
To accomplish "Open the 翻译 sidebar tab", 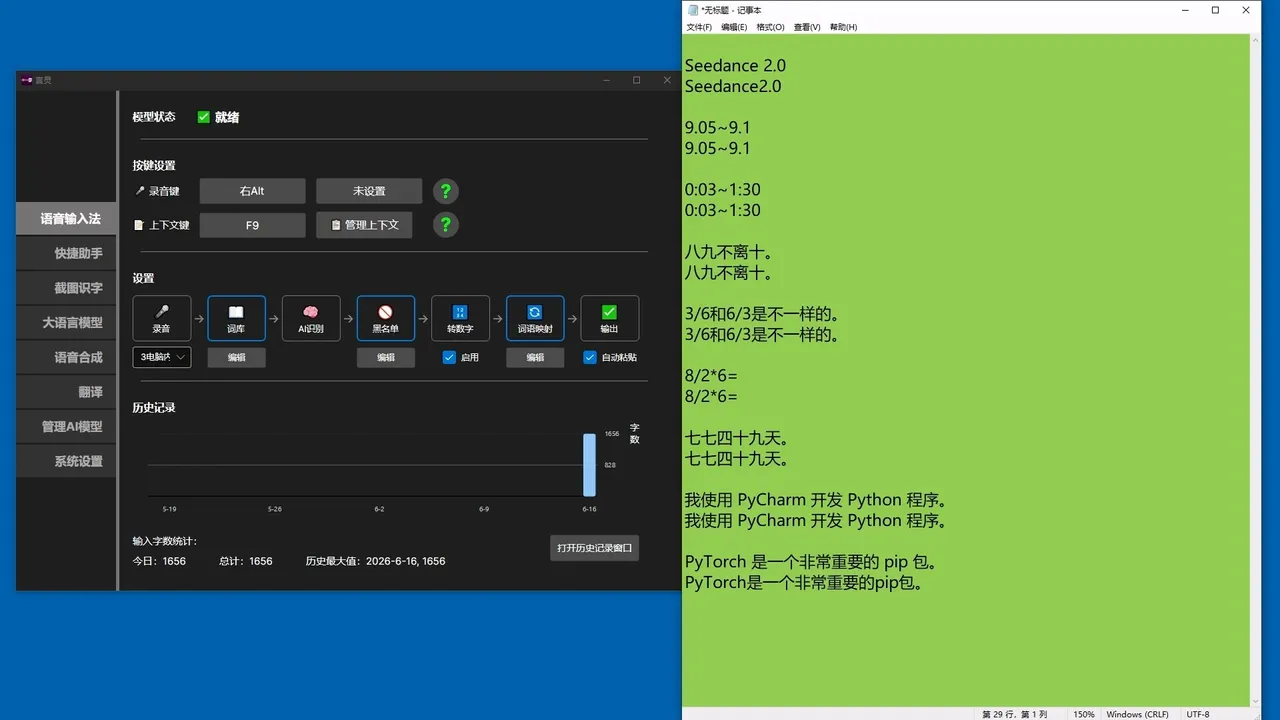I will 67,392.
